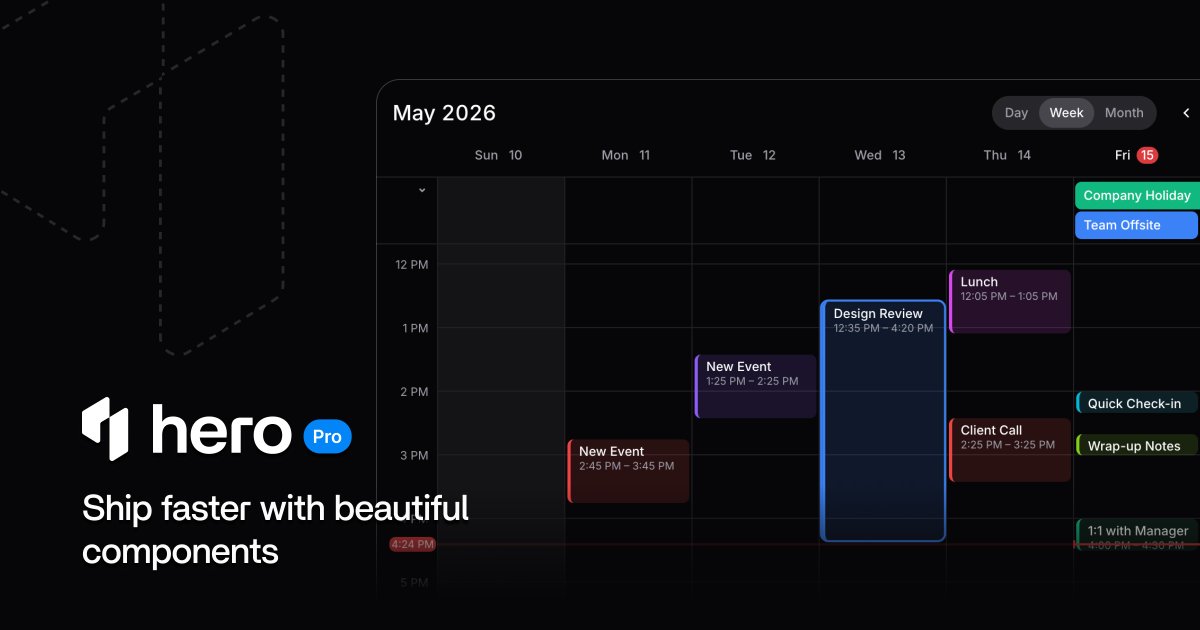Switch calendar to Month view
Image resolution: width=1200 pixels, height=630 pixels.
(x=1124, y=113)
